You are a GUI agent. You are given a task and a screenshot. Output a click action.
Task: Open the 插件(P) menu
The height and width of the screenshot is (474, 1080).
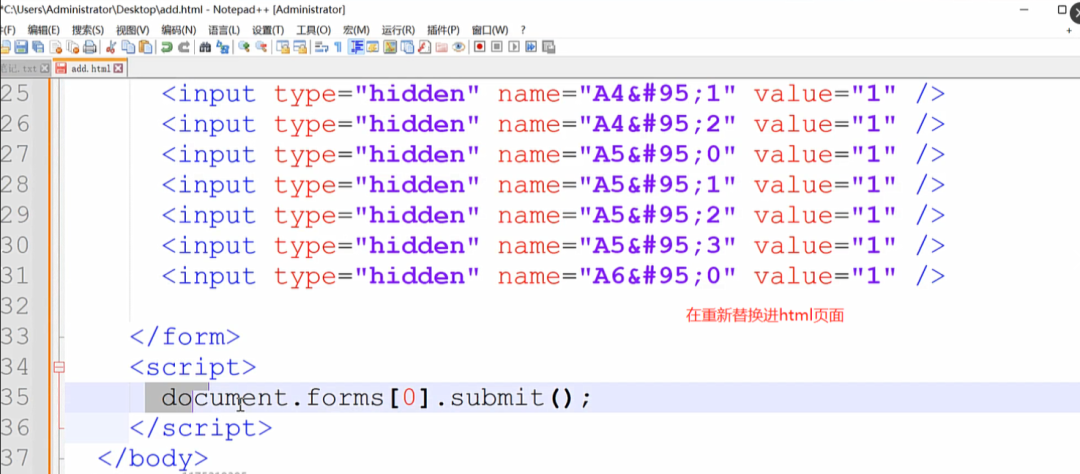click(443, 30)
